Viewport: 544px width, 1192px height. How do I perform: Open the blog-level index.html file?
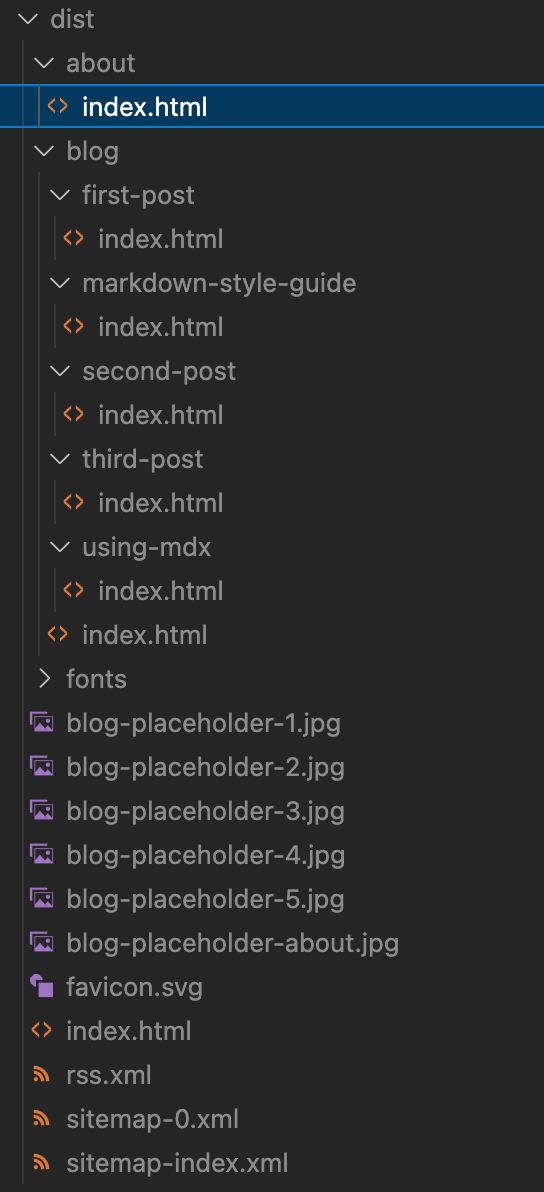click(x=144, y=634)
